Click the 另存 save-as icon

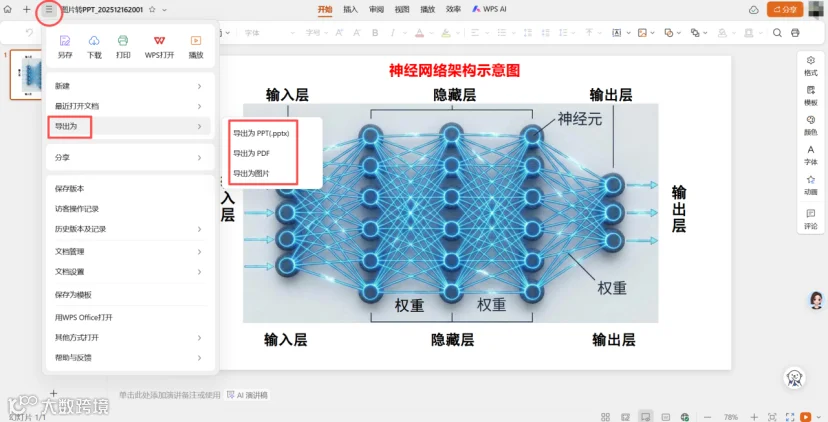pos(65,41)
